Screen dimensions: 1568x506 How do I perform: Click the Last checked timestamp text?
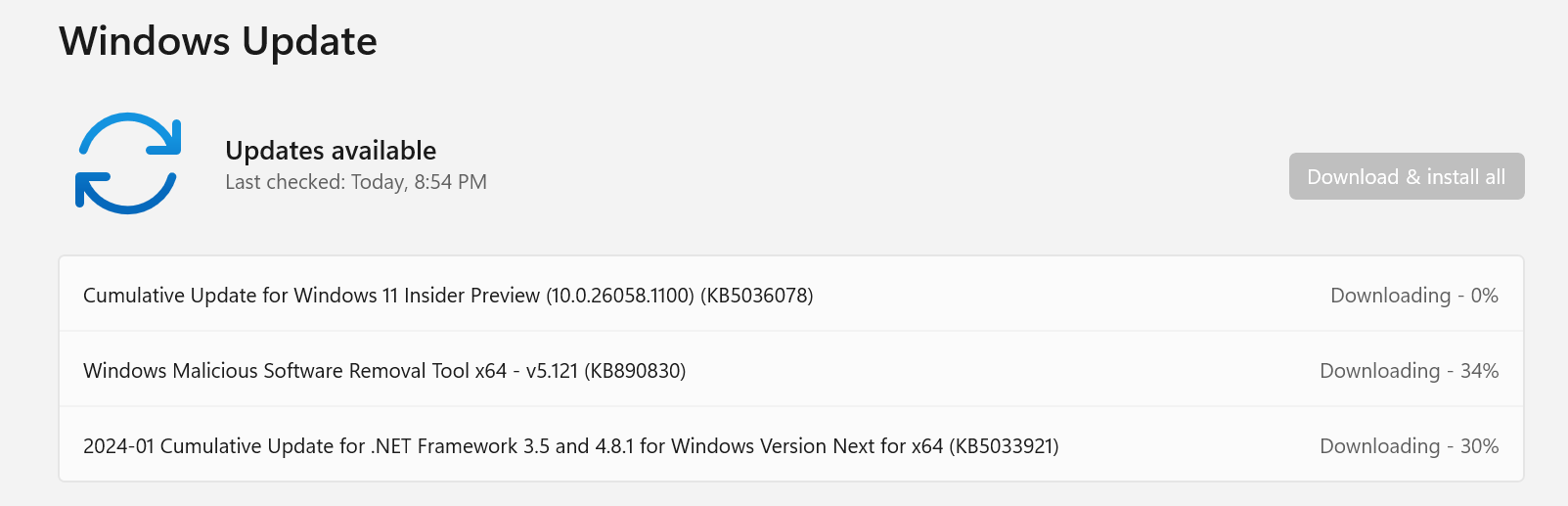[356, 182]
